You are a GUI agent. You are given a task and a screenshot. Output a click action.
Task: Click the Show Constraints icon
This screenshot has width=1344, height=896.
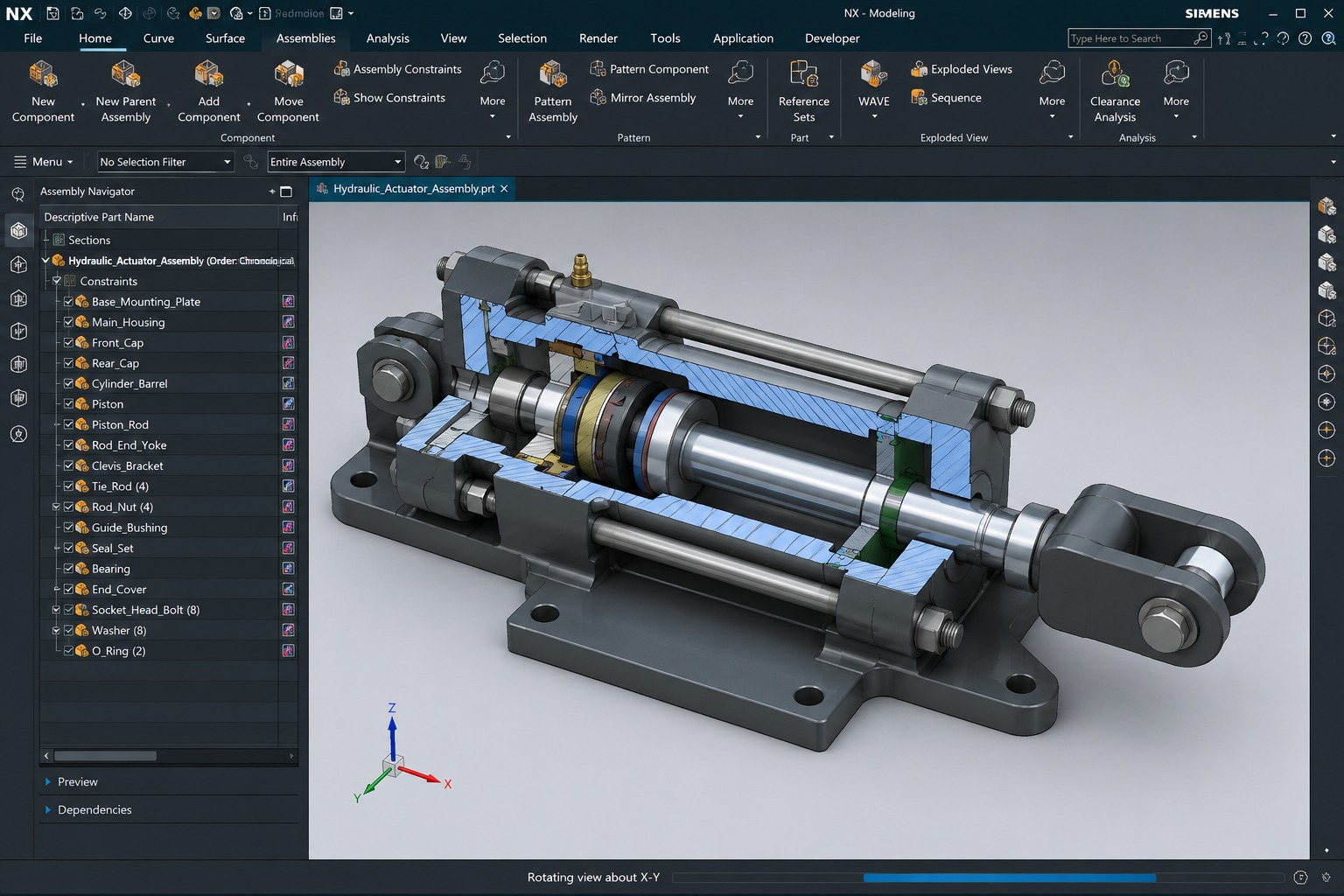click(x=342, y=97)
